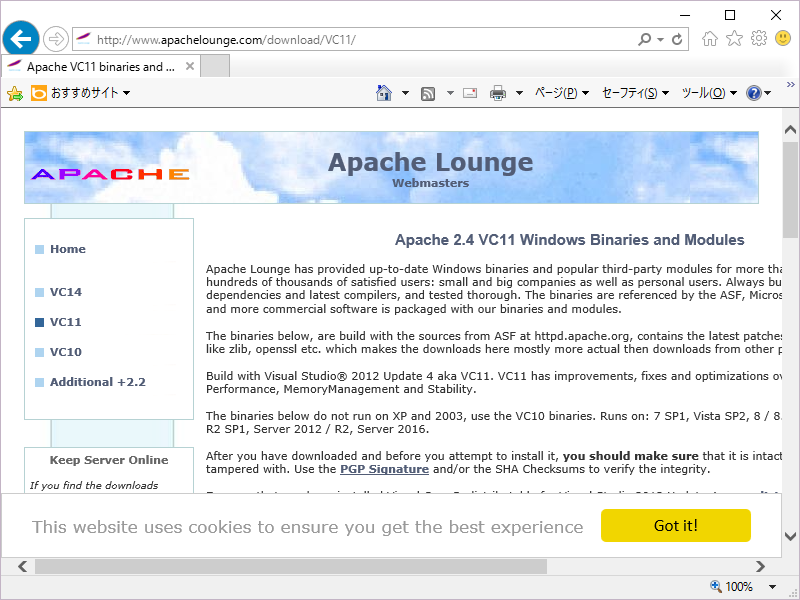The image size is (800, 600).
Task: Click the Apache Lounge header title
Action: coord(430,162)
